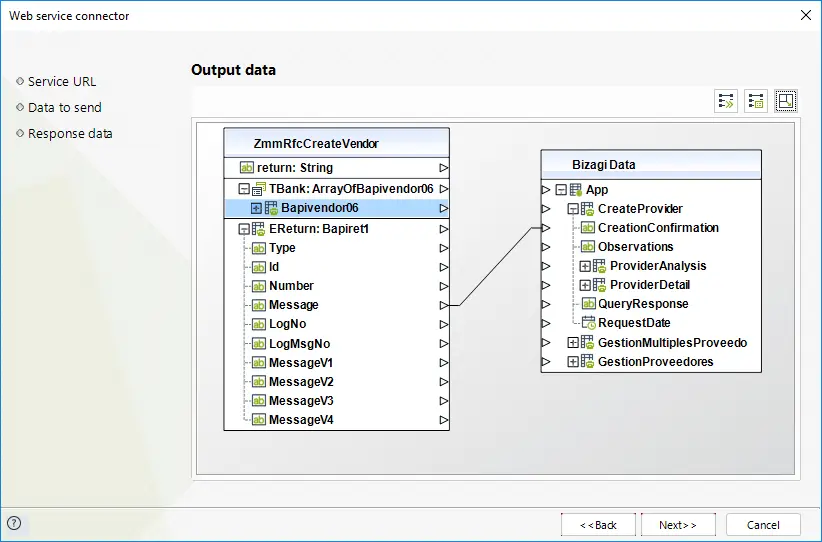Select the MessageV1 attribute row
Image resolution: width=822 pixels, height=542 pixels.
(x=337, y=363)
